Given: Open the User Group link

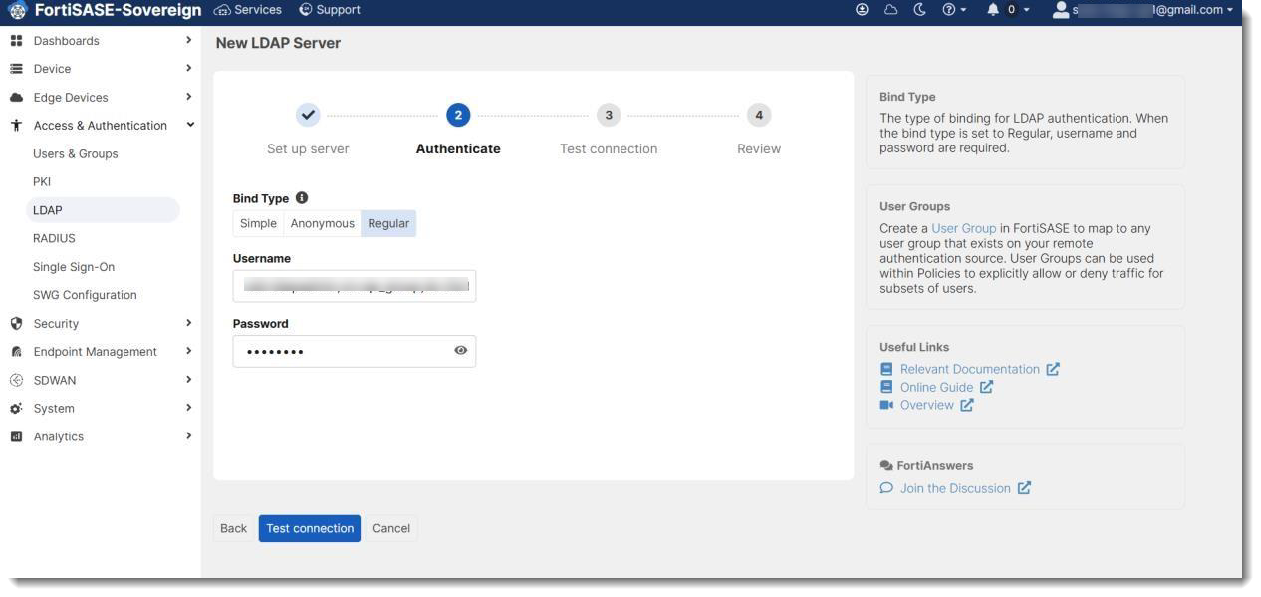Looking at the screenshot, I should pos(963,228).
